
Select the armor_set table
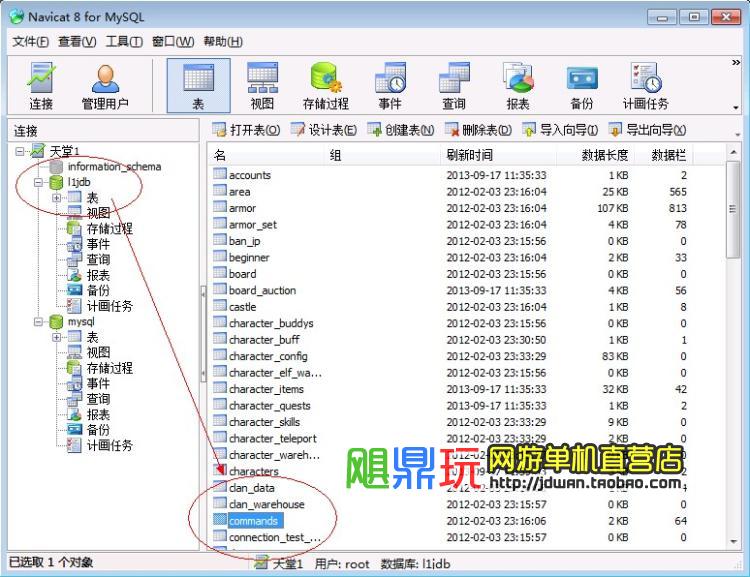(253, 225)
